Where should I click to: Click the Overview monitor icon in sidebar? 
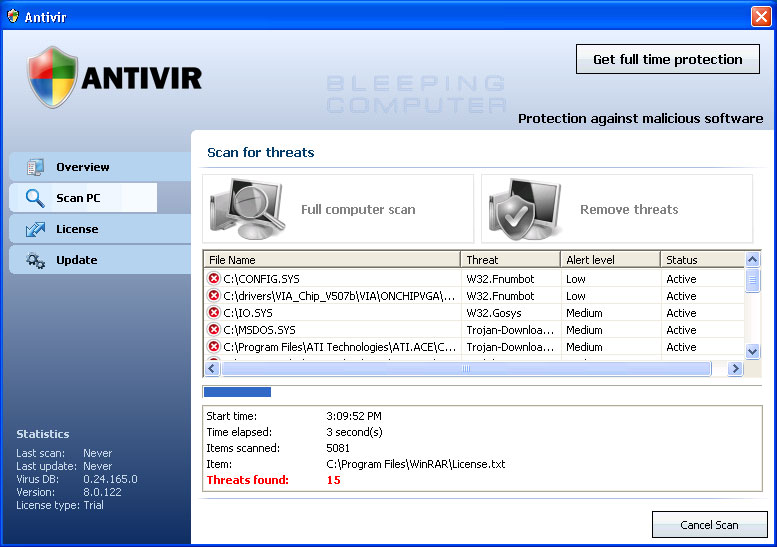[x=35, y=167]
